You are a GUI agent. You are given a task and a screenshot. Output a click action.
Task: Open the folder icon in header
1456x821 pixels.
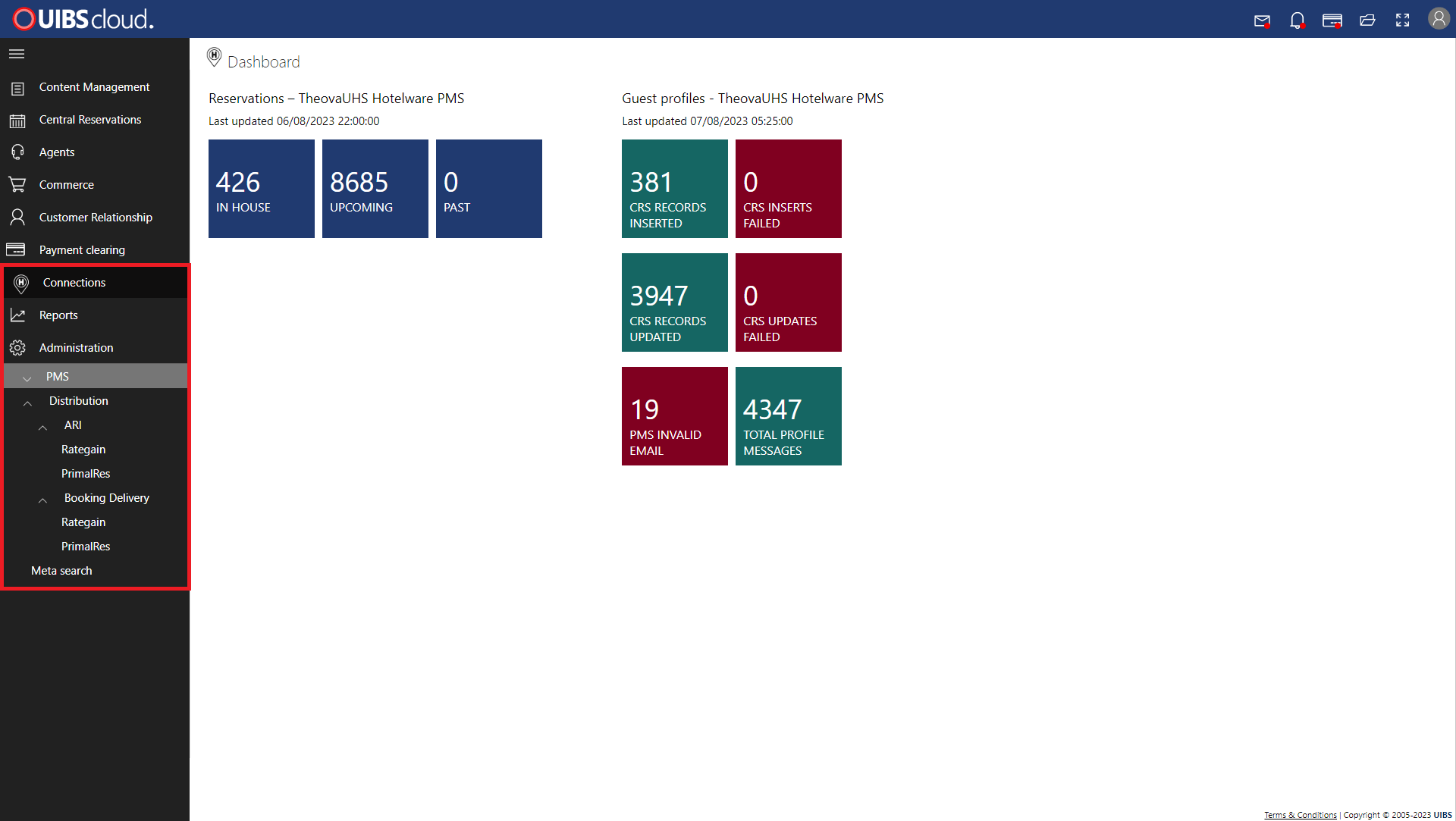[x=1367, y=20]
